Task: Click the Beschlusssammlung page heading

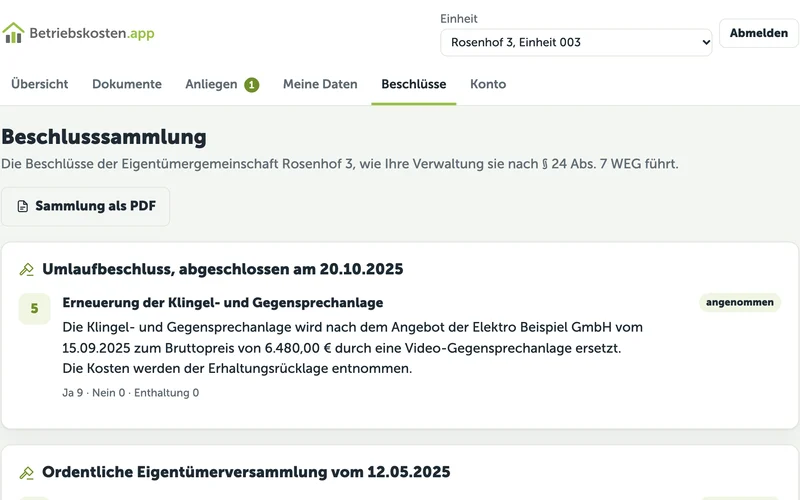Action: [104, 137]
